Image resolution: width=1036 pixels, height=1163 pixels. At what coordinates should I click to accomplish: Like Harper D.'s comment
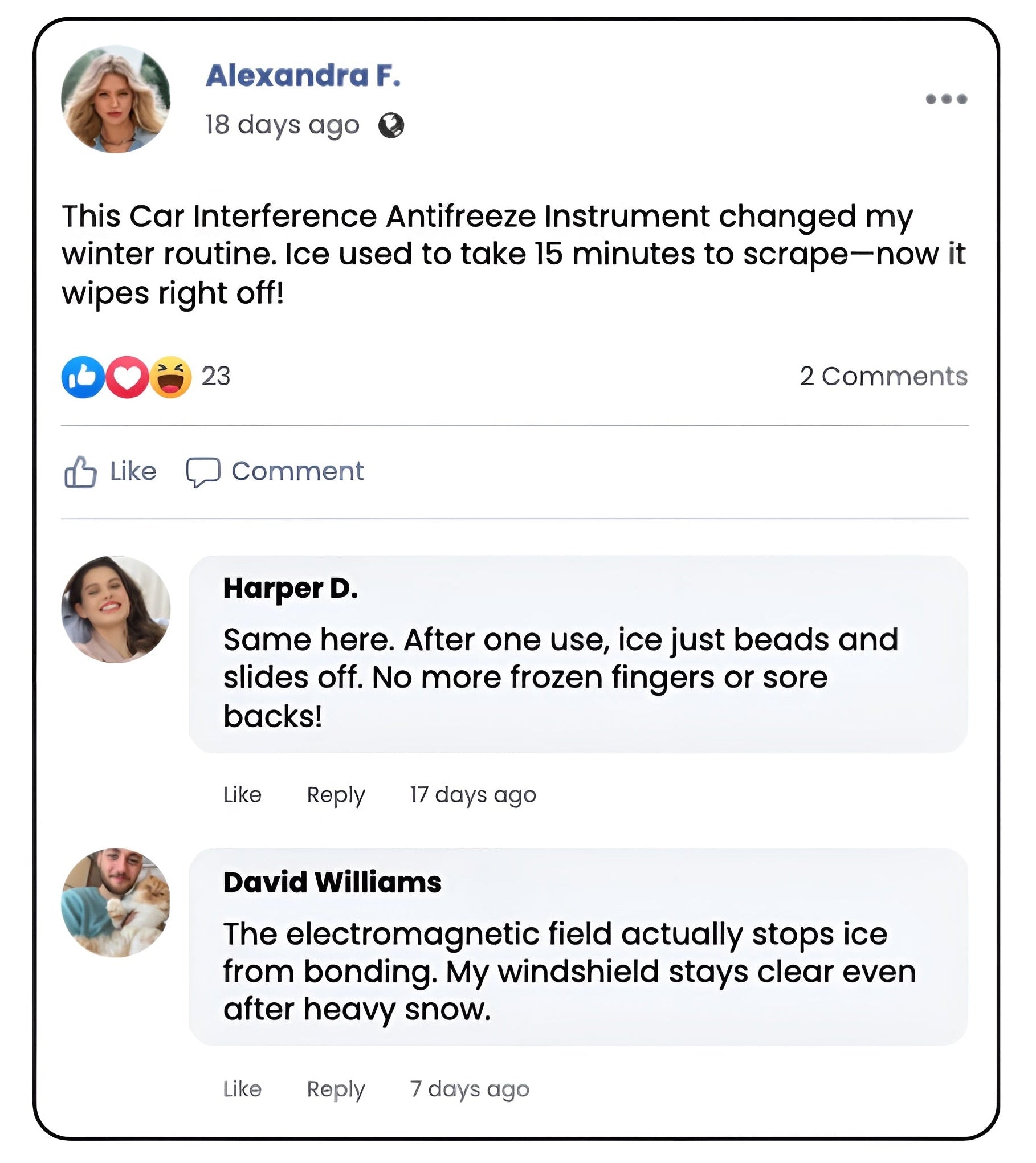(242, 794)
